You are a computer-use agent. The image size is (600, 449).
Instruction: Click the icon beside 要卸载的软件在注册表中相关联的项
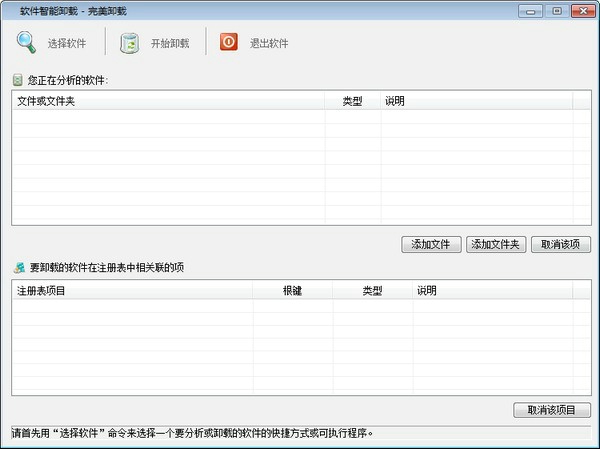click(x=18, y=267)
